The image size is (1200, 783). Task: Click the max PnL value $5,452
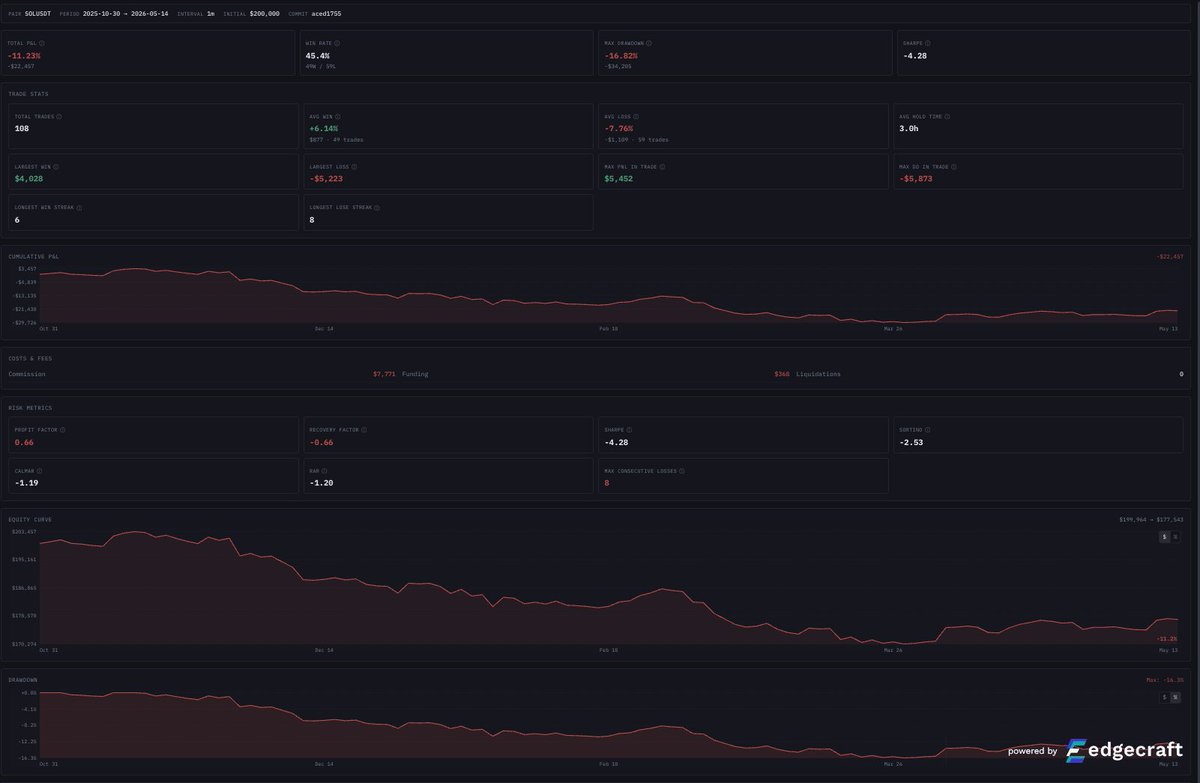click(618, 178)
